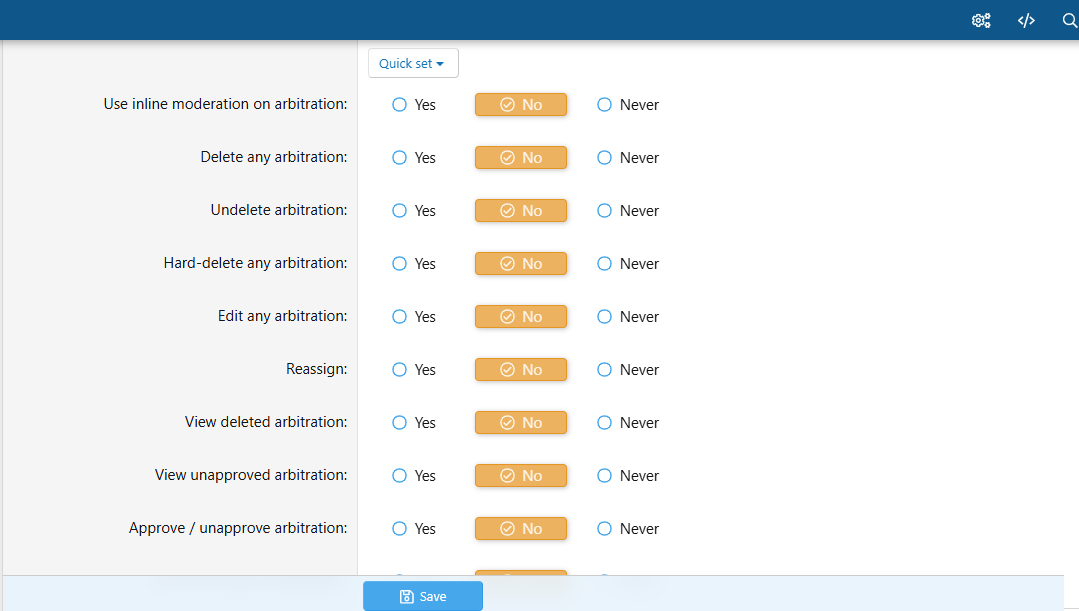Click the No option for Reassign

point(520,370)
